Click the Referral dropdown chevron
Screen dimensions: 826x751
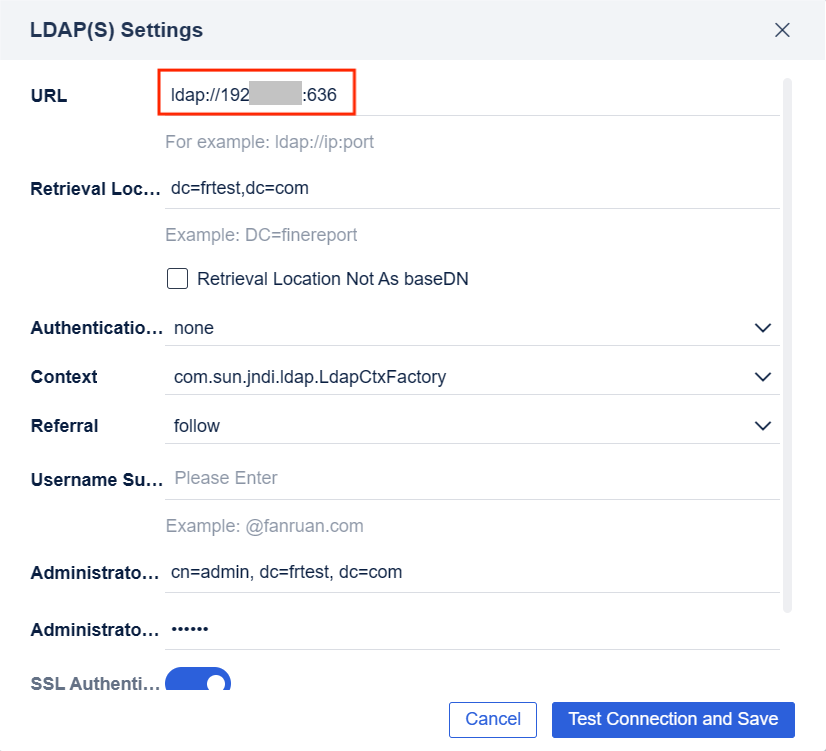click(762, 425)
